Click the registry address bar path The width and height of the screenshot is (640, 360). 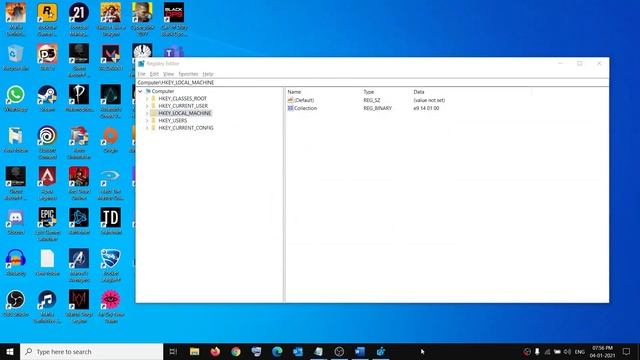tap(372, 82)
